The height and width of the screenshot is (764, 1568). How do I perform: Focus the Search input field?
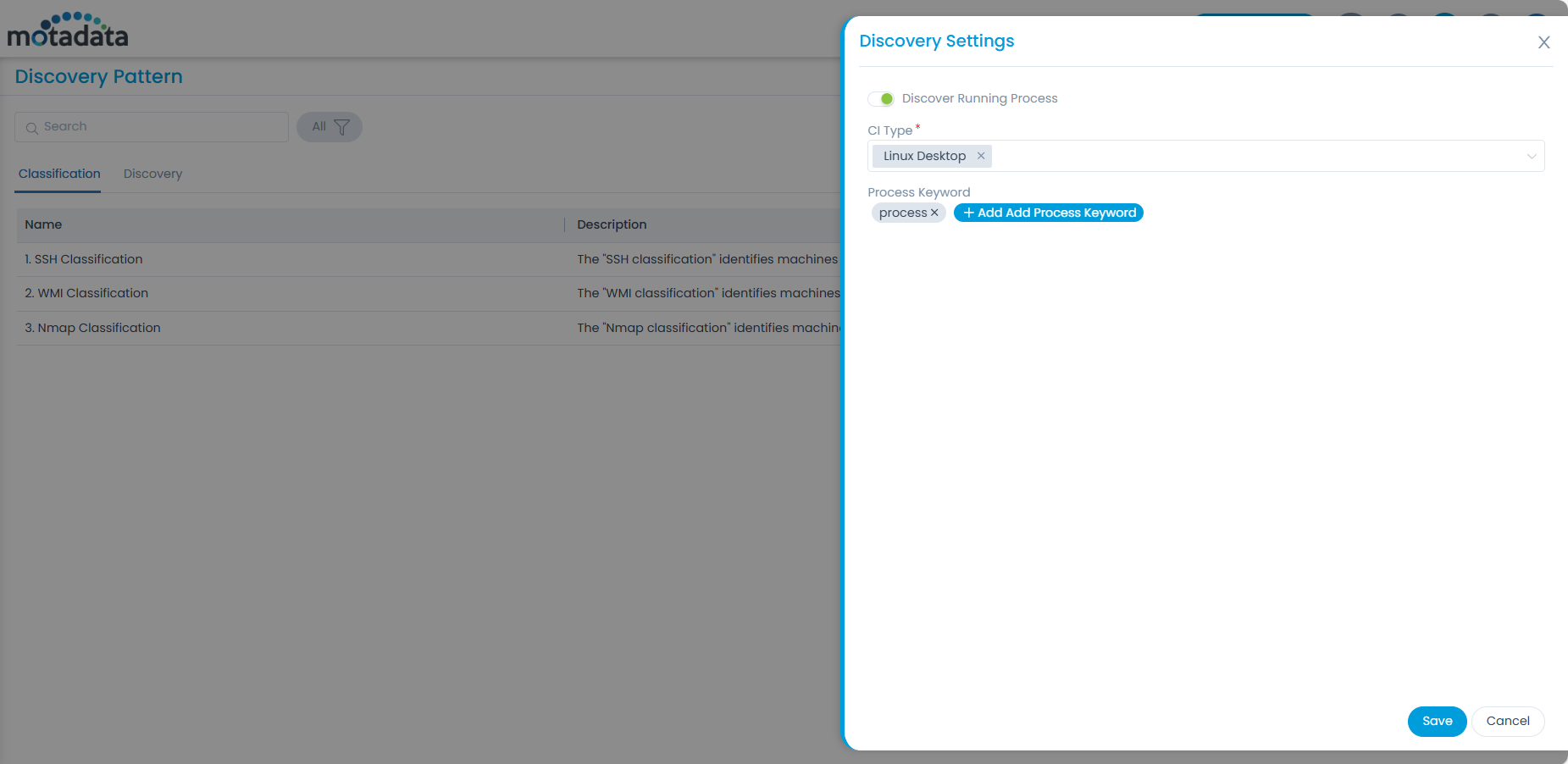(x=161, y=127)
